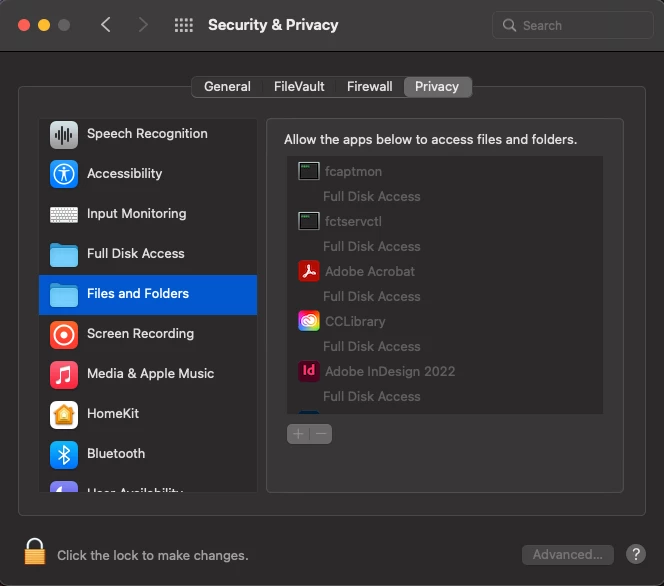Select Media & Apple Music category
Screen dimensions: 664x586
click(148, 374)
